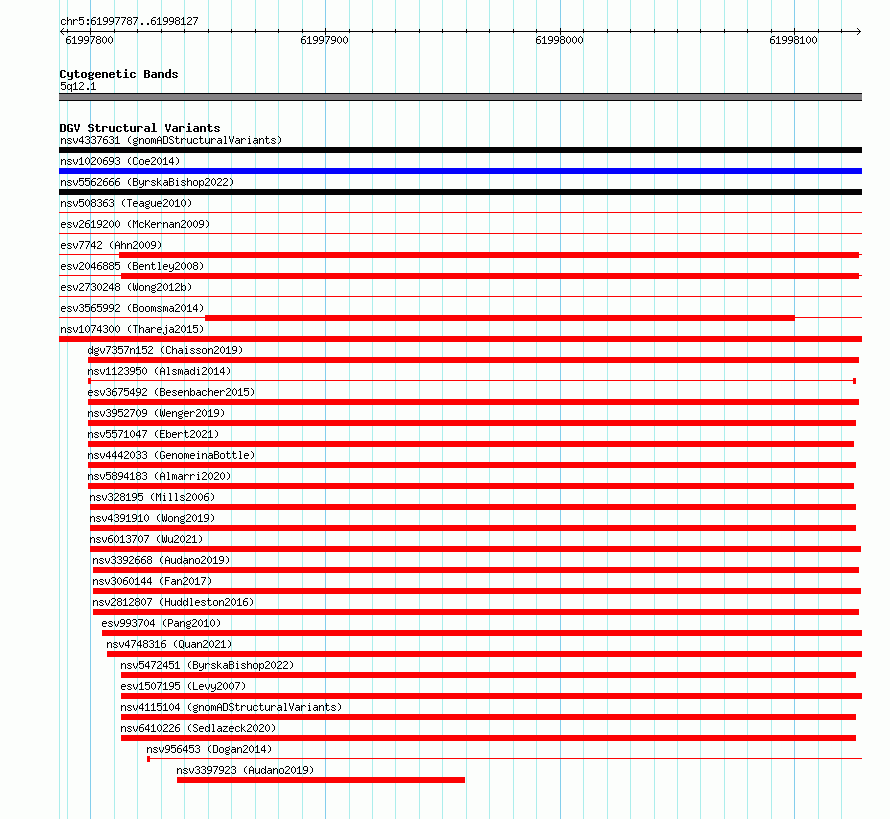Image resolution: width=890 pixels, height=819 pixels.
Task: Select esv7742 (Ahn2009) label
Action: (x=111, y=245)
